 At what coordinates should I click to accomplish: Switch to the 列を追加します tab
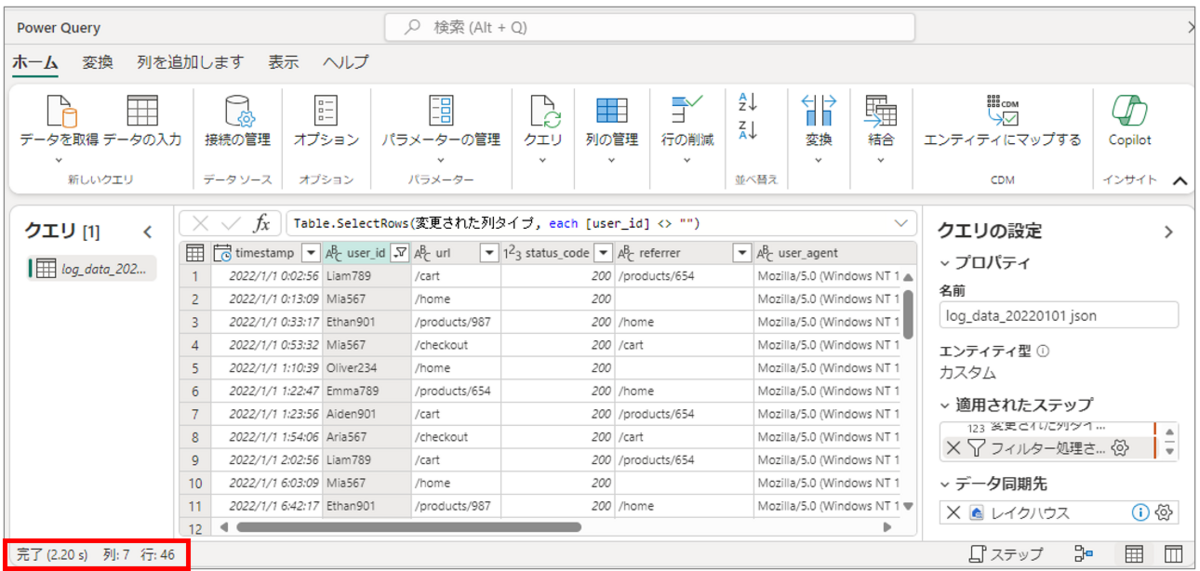190,62
